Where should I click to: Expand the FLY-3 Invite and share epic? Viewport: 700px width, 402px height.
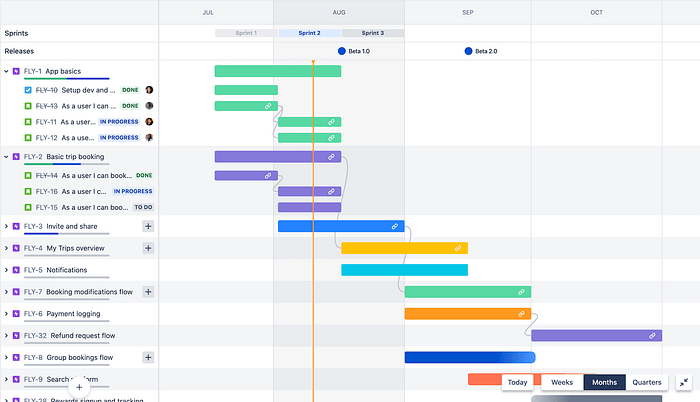pyautogui.click(x=6, y=226)
